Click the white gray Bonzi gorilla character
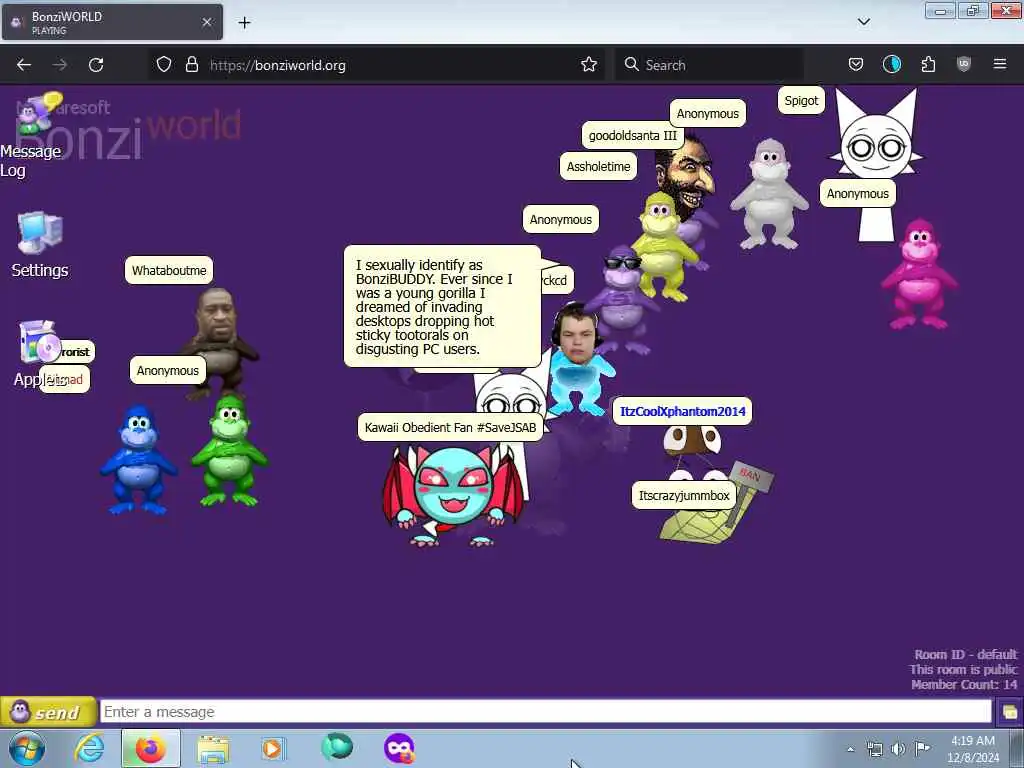Screen dimensions: 1024x768 click(769, 194)
